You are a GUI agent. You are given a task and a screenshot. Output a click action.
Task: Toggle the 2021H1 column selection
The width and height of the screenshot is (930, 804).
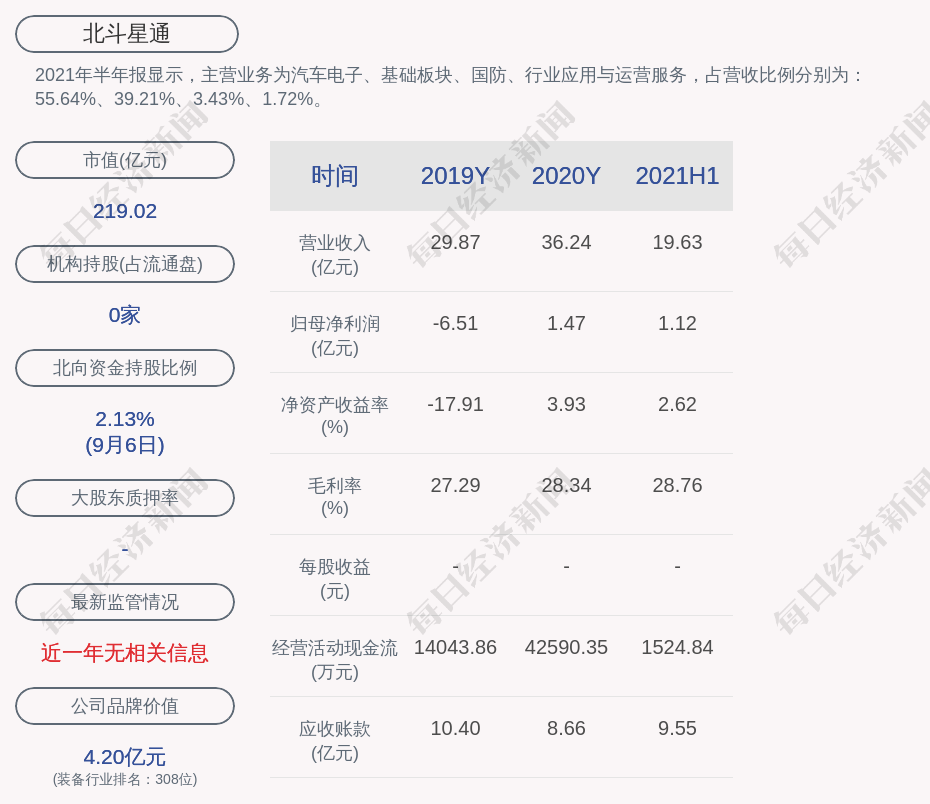[677, 176]
